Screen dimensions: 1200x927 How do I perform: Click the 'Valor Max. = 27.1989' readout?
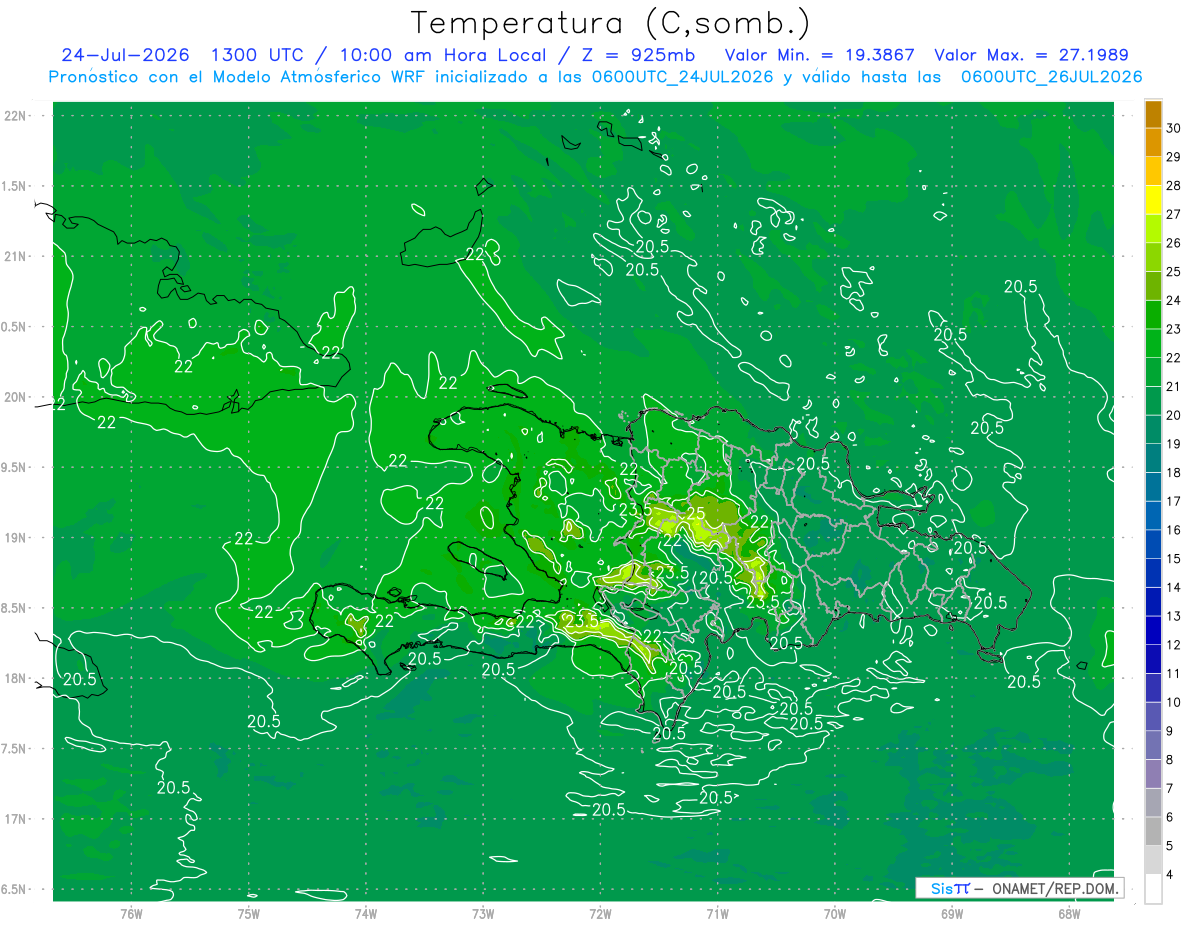tap(1032, 55)
